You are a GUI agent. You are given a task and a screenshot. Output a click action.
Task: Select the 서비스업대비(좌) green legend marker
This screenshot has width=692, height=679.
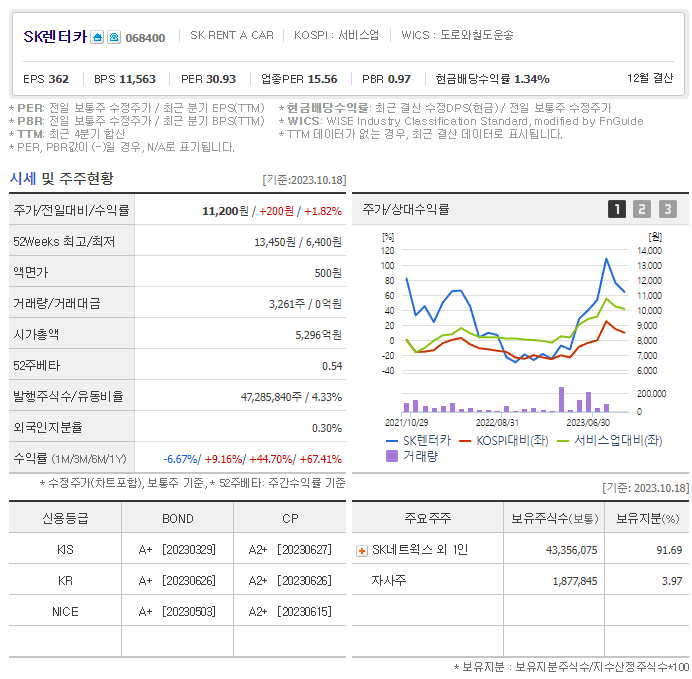[x=563, y=441]
